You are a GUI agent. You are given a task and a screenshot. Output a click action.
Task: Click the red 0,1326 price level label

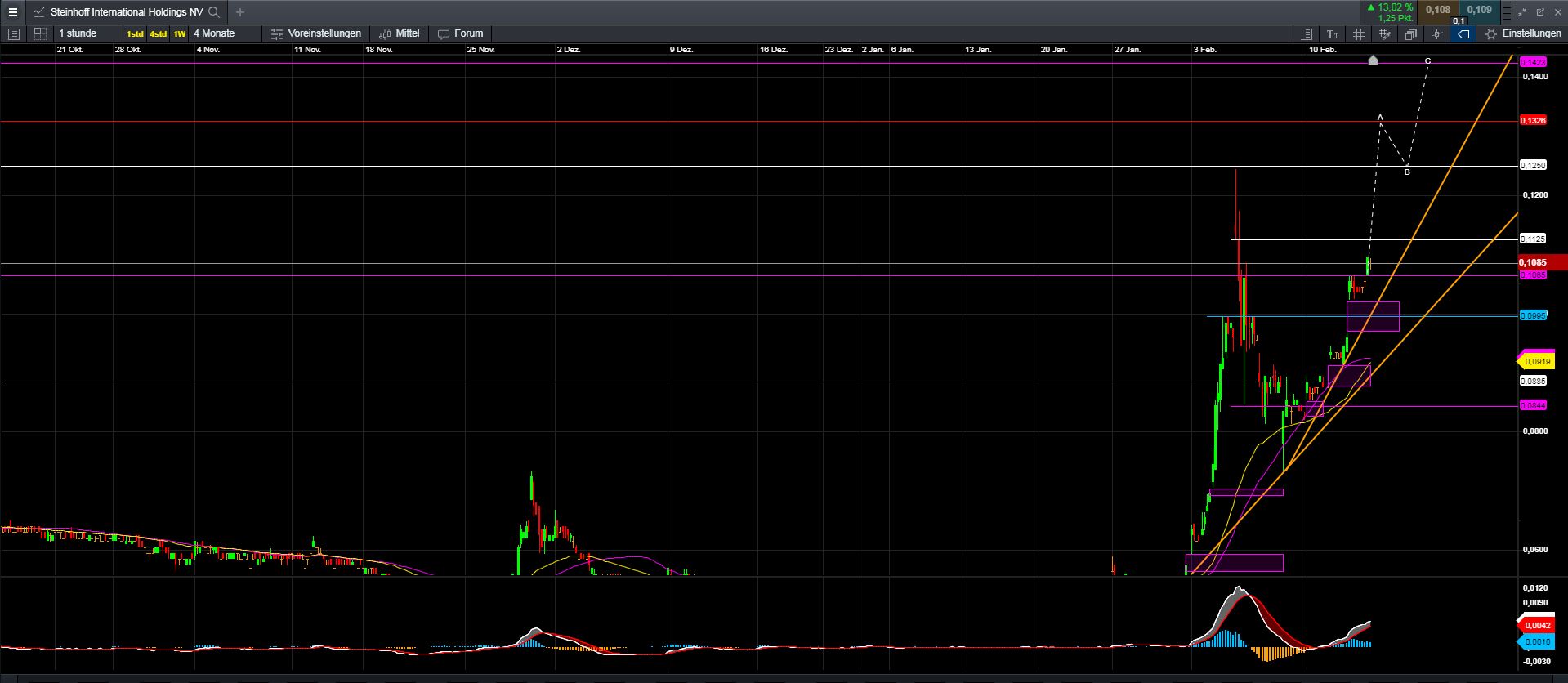coord(1532,121)
